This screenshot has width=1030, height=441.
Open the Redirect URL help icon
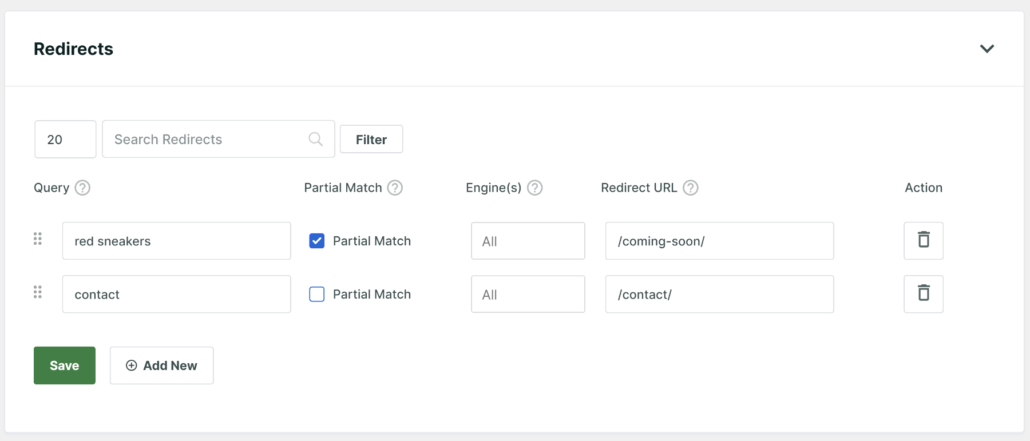690,188
